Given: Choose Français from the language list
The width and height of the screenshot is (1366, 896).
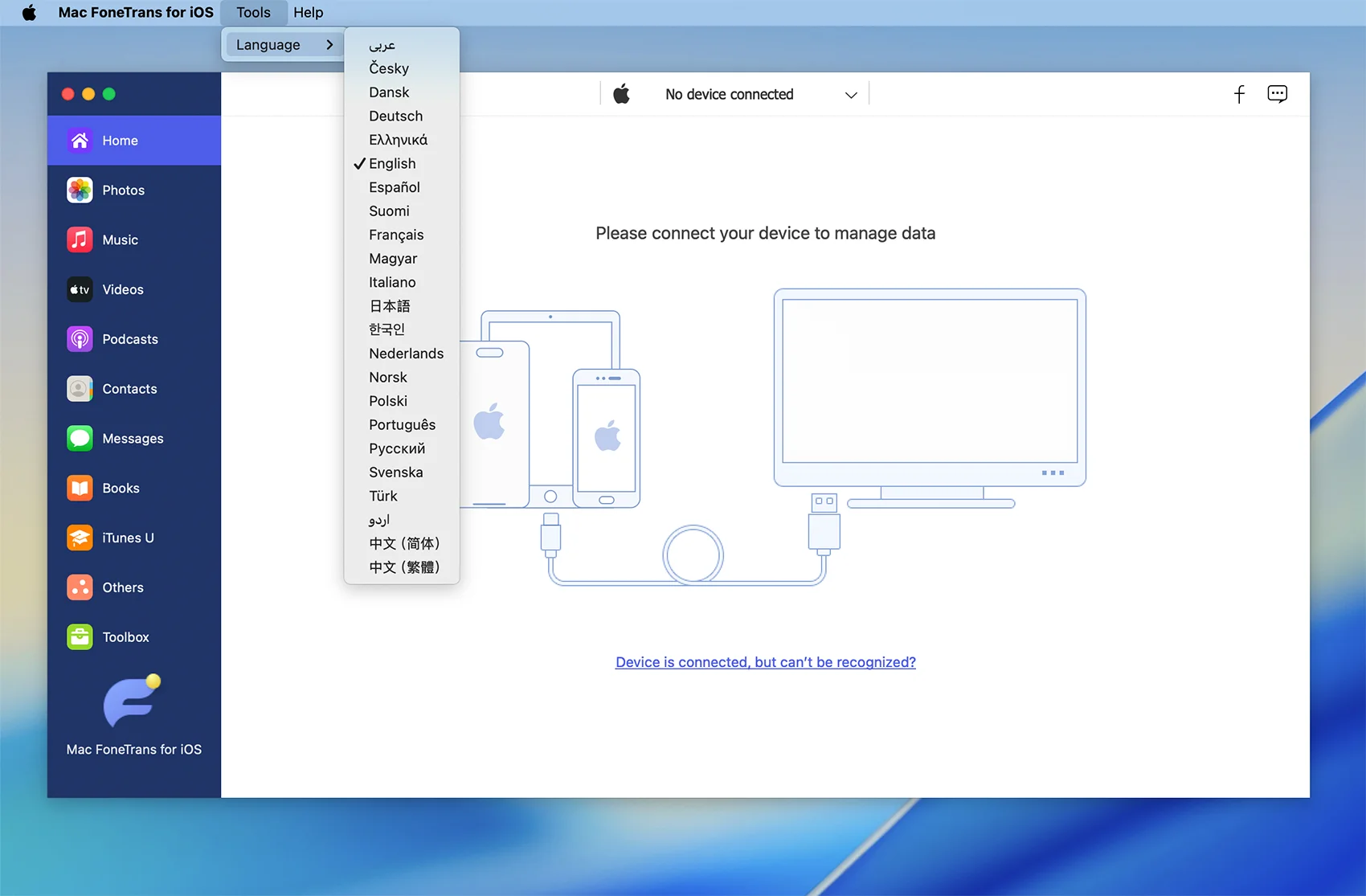Looking at the screenshot, I should pos(396,235).
